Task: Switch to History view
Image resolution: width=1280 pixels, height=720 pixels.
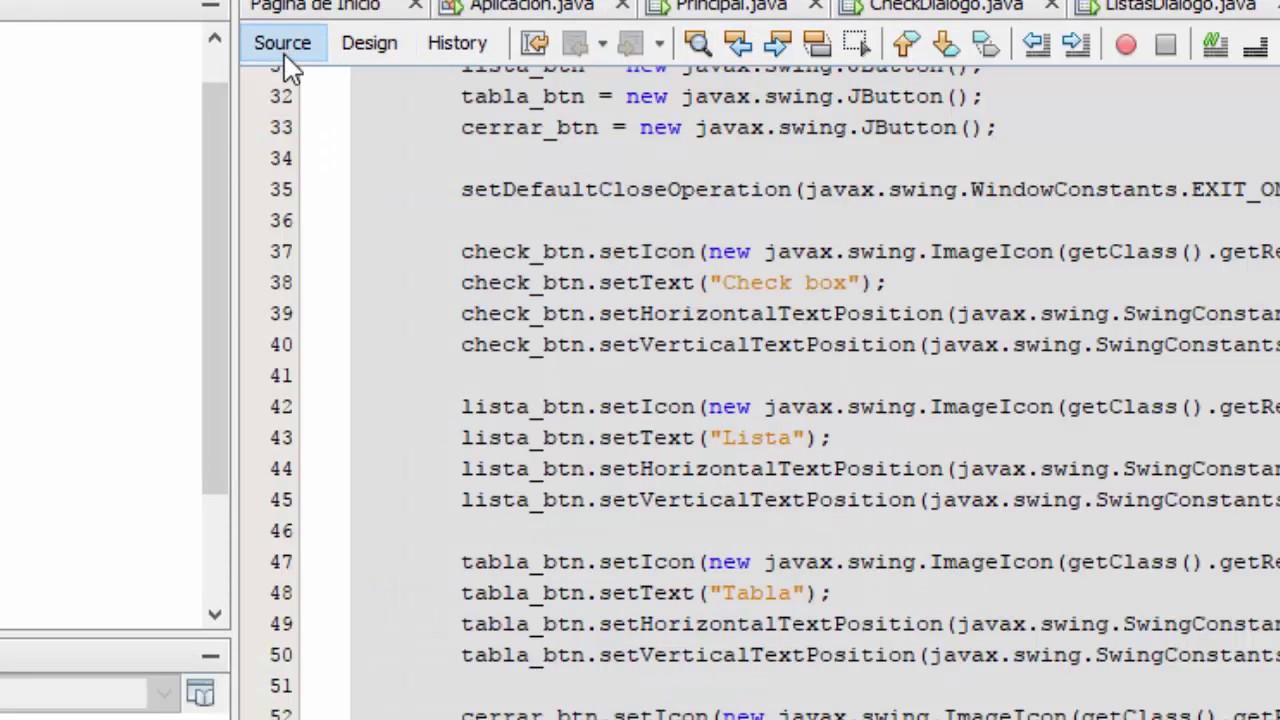Action: pos(457,43)
